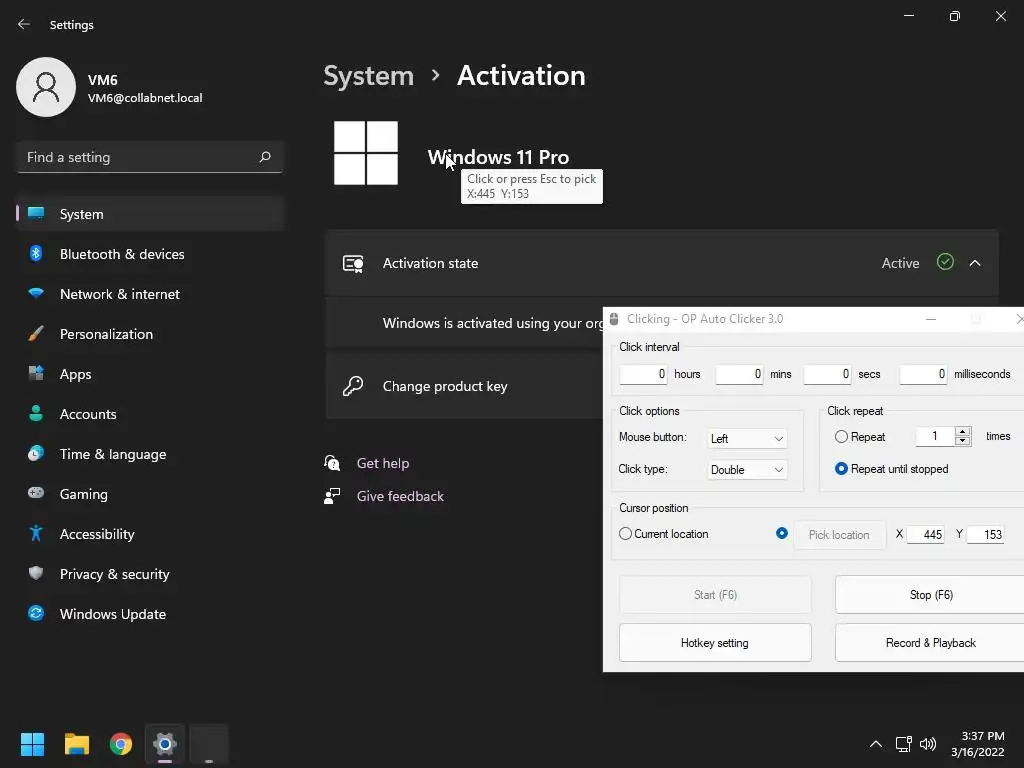The height and width of the screenshot is (768, 1024).
Task: Click the Get help link
Action: point(383,463)
